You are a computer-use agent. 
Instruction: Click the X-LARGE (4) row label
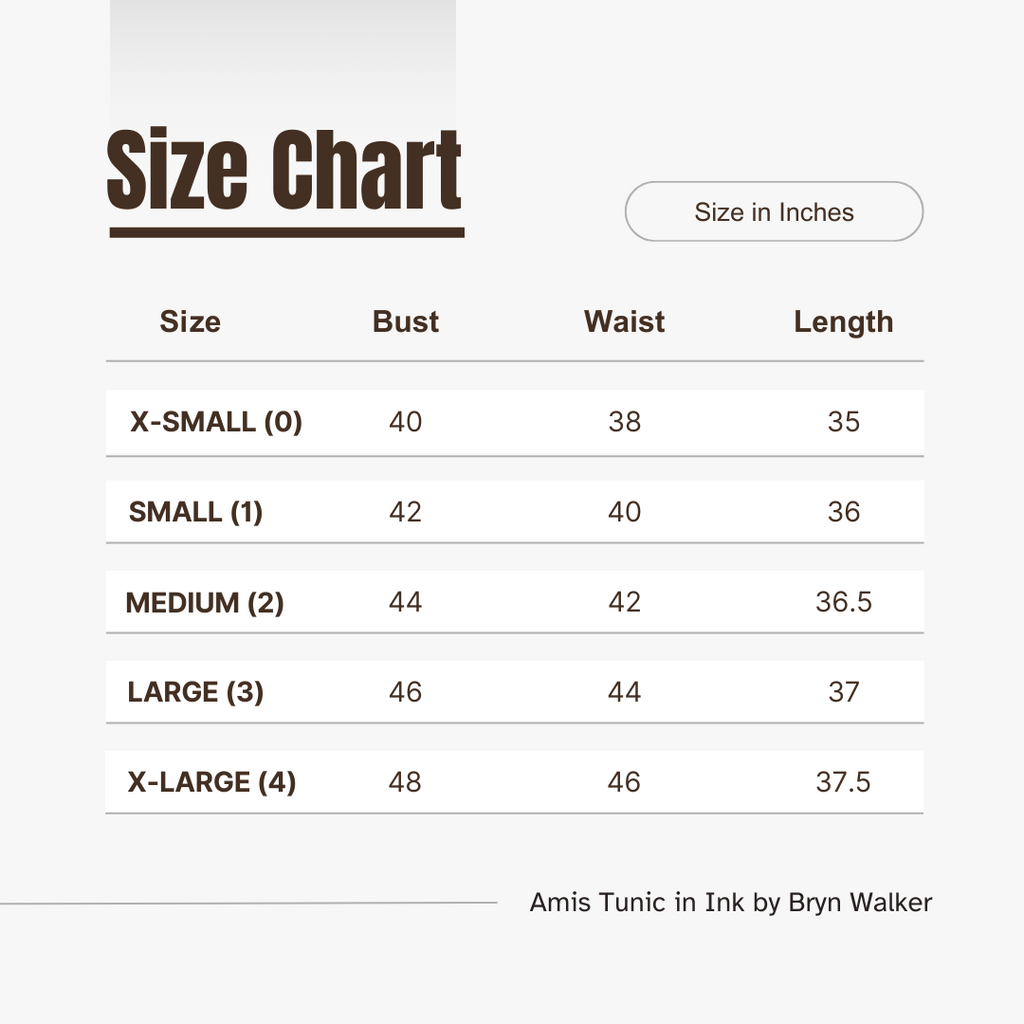click(x=212, y=782)
